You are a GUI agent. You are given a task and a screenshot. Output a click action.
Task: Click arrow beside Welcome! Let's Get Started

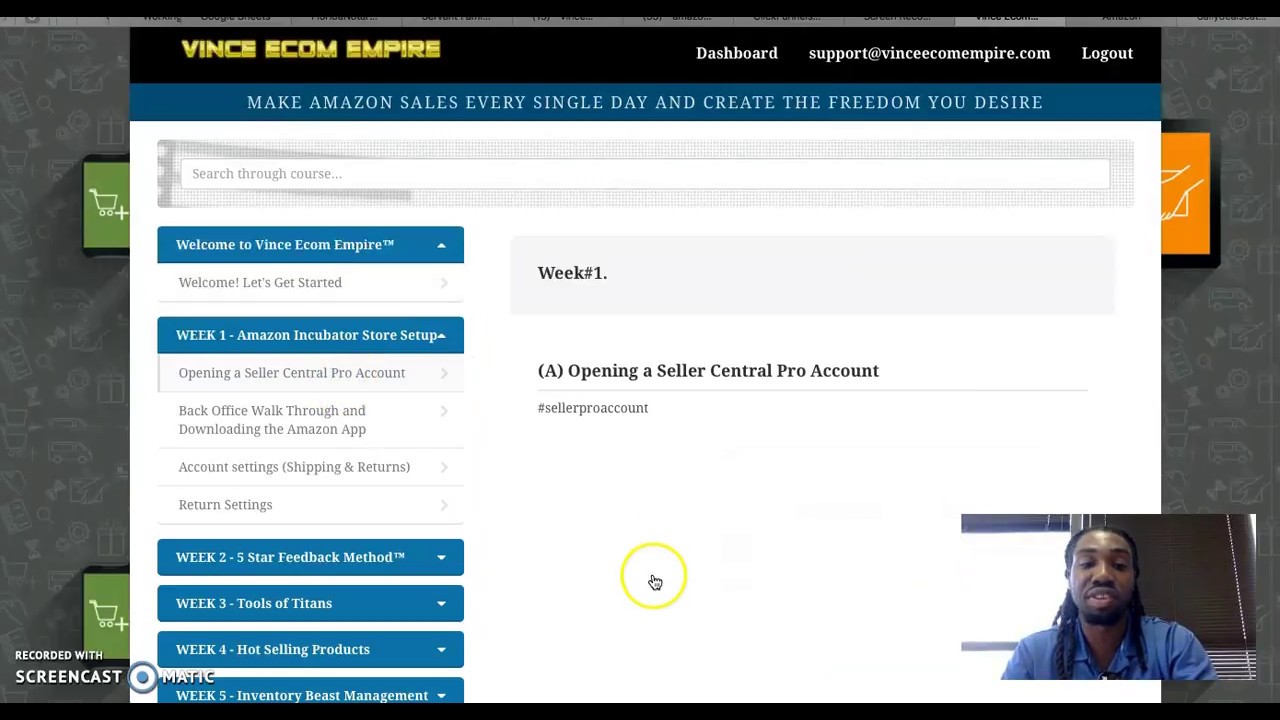tap(443, 283)
